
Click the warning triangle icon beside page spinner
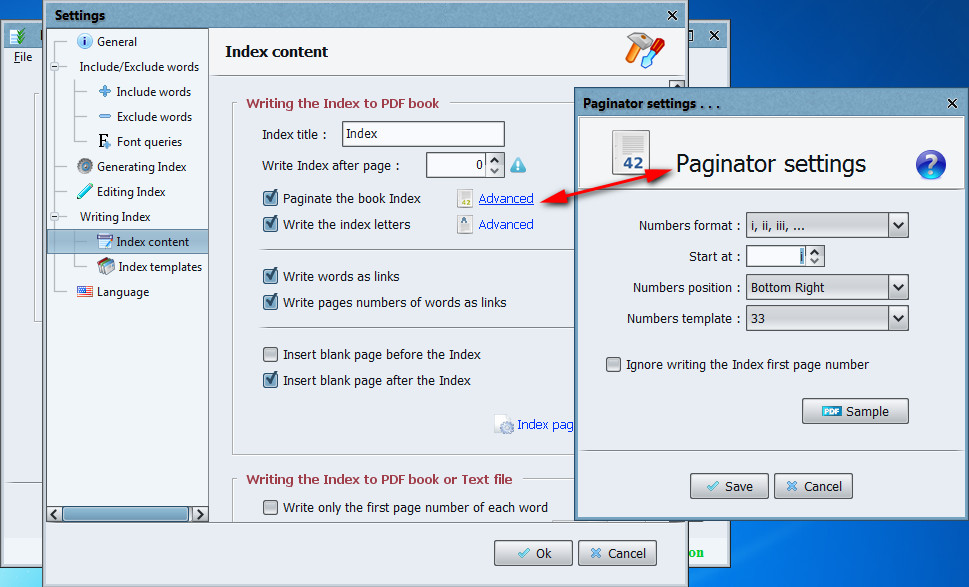pyautogui.click(x=518, y=165)
